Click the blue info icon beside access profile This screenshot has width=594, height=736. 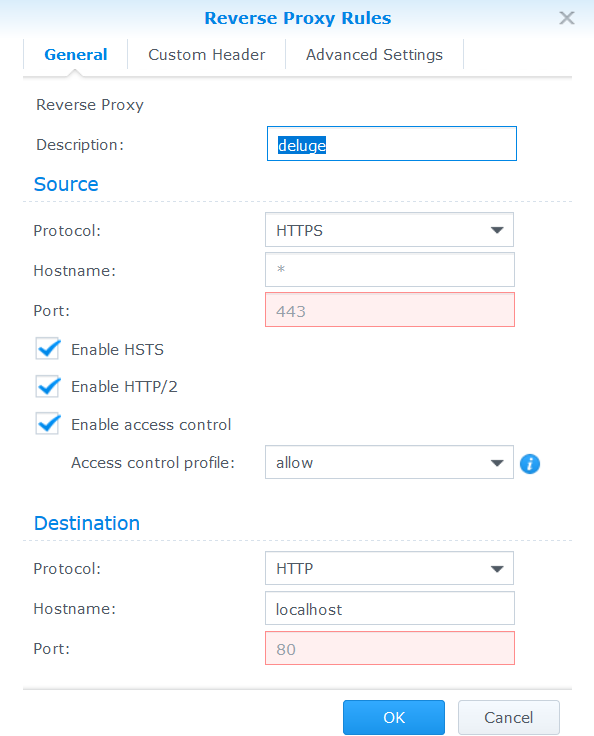click(x=530, y=464)
